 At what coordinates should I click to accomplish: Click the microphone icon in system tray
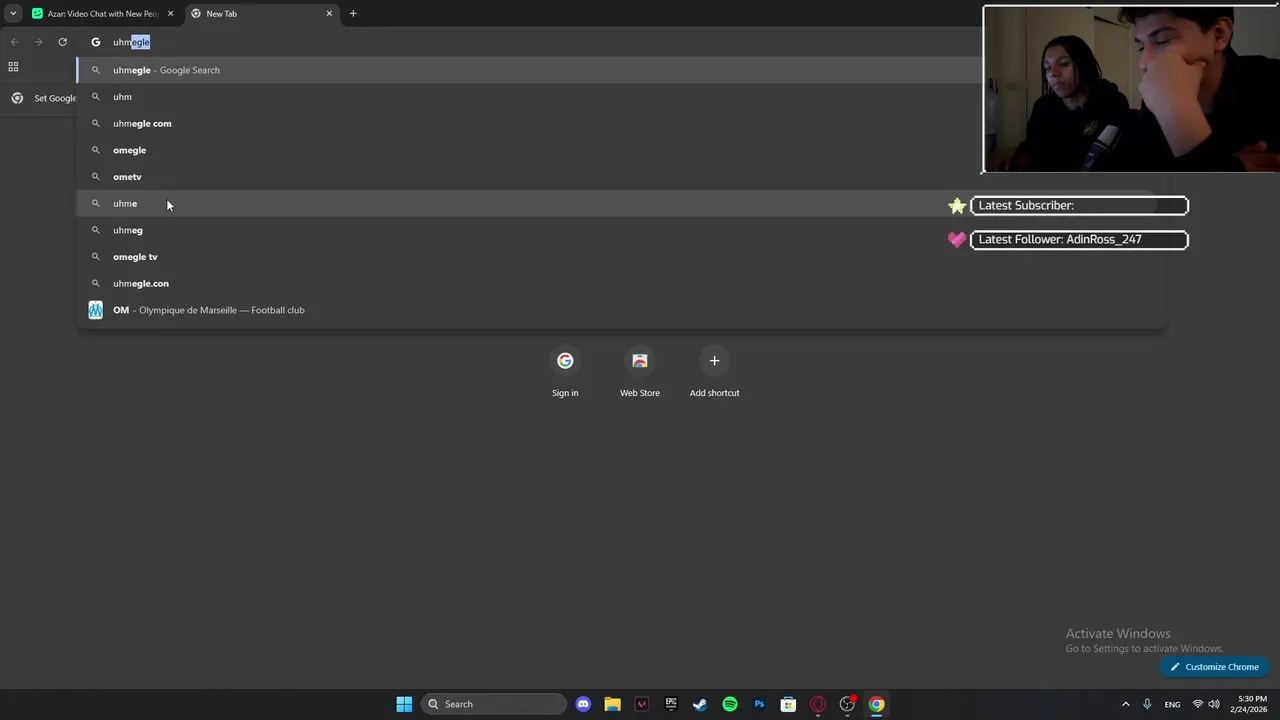[x=1147, y=704]
